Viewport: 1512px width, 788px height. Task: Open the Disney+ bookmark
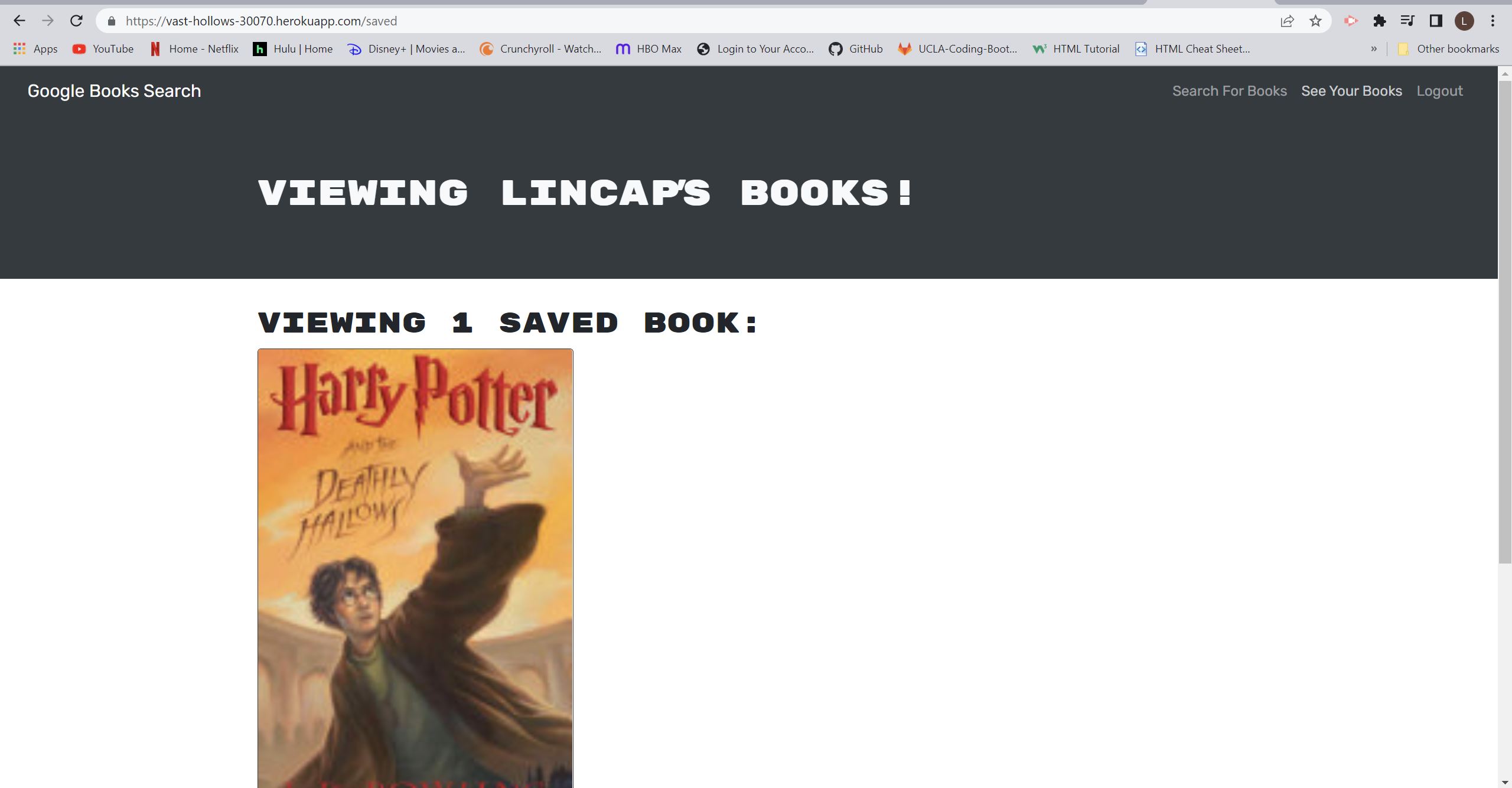tap(407, 49)
